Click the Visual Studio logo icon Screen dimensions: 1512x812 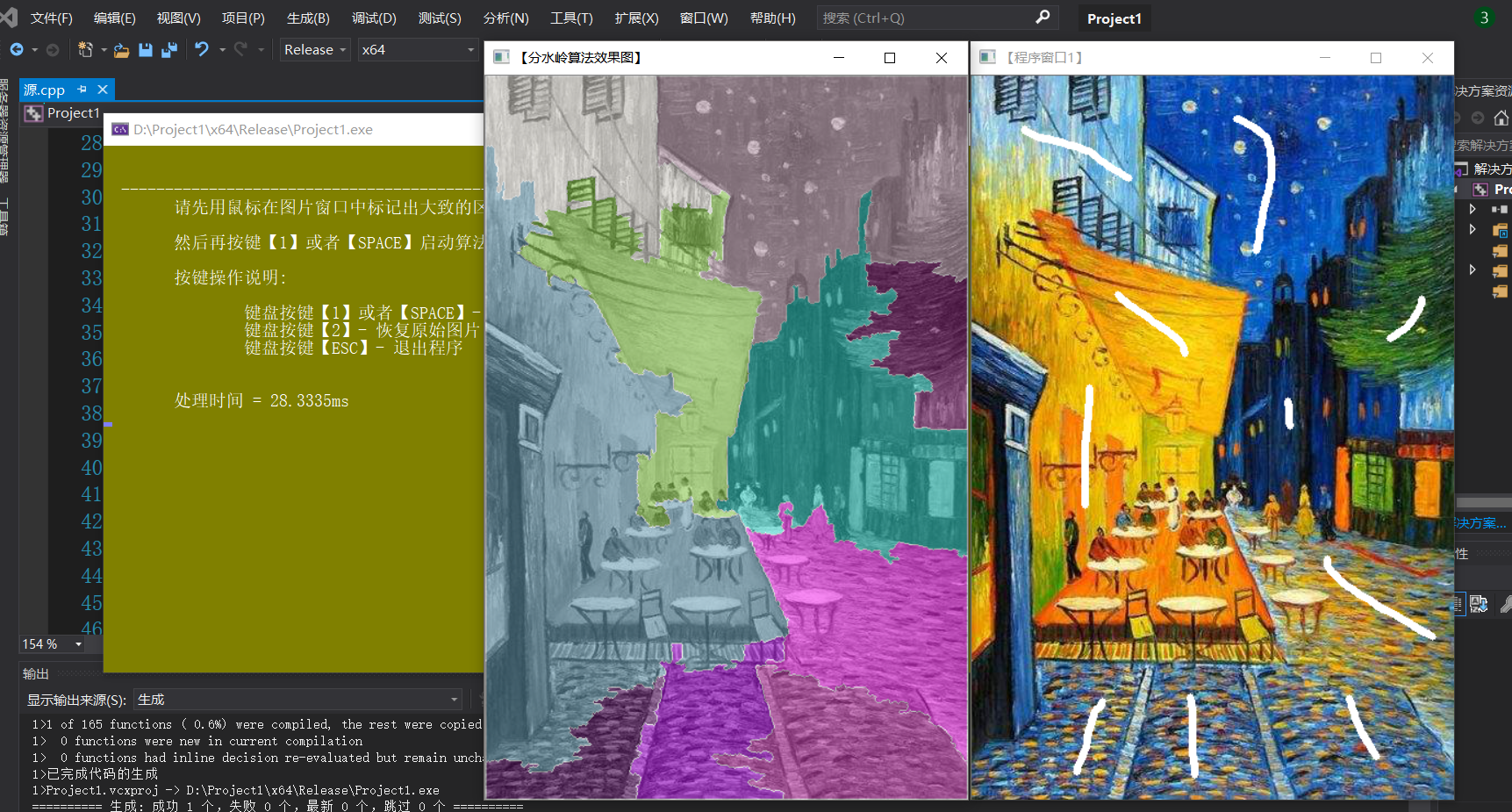pos(8,17)
